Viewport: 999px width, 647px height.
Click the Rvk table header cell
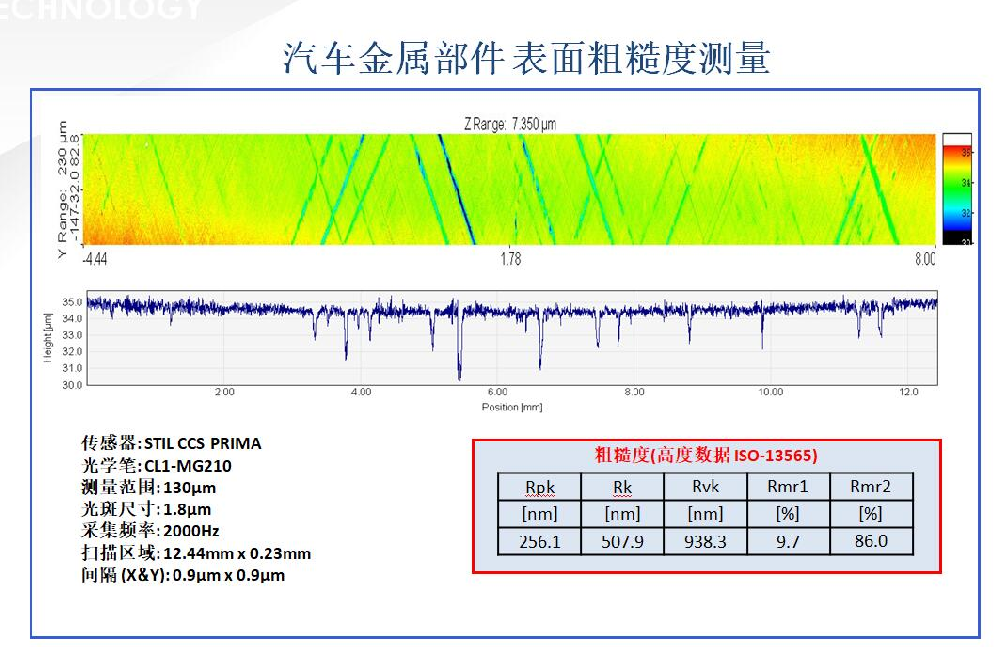tap(705, 487)
